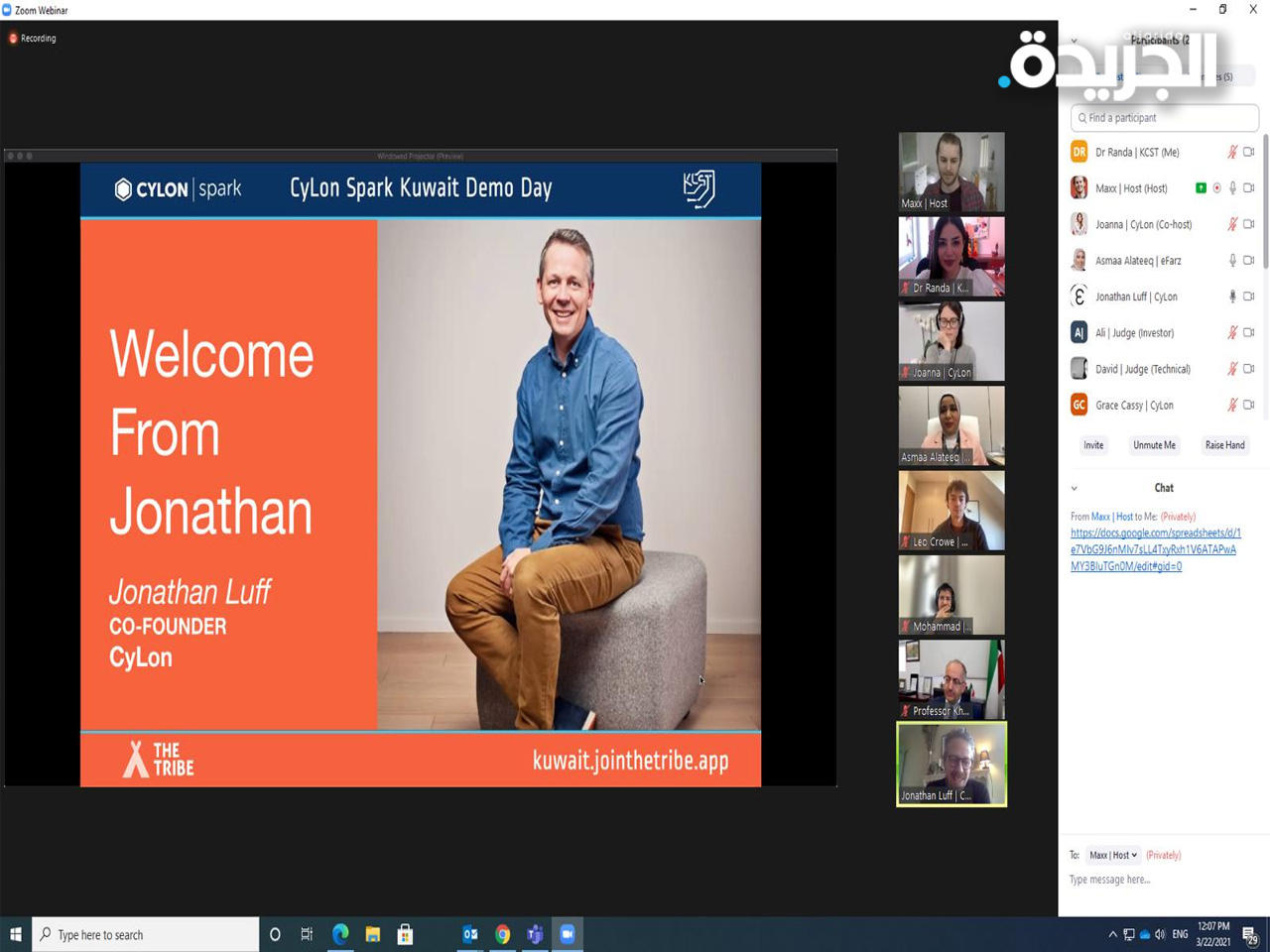Click microphone icon for Jonathan Luff
Viewport: 1270px width, 952px height.
coord(1232,297)
